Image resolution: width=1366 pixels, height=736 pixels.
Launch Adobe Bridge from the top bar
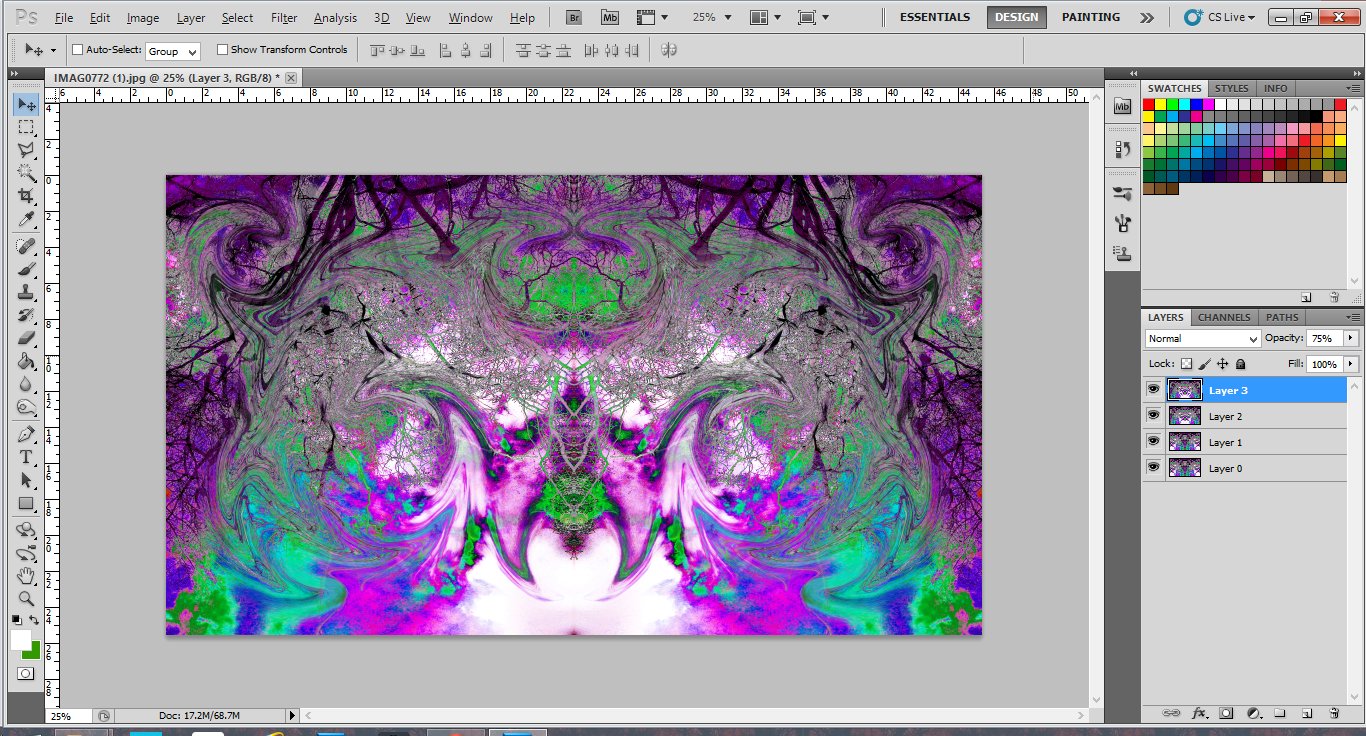pos(573,18)
